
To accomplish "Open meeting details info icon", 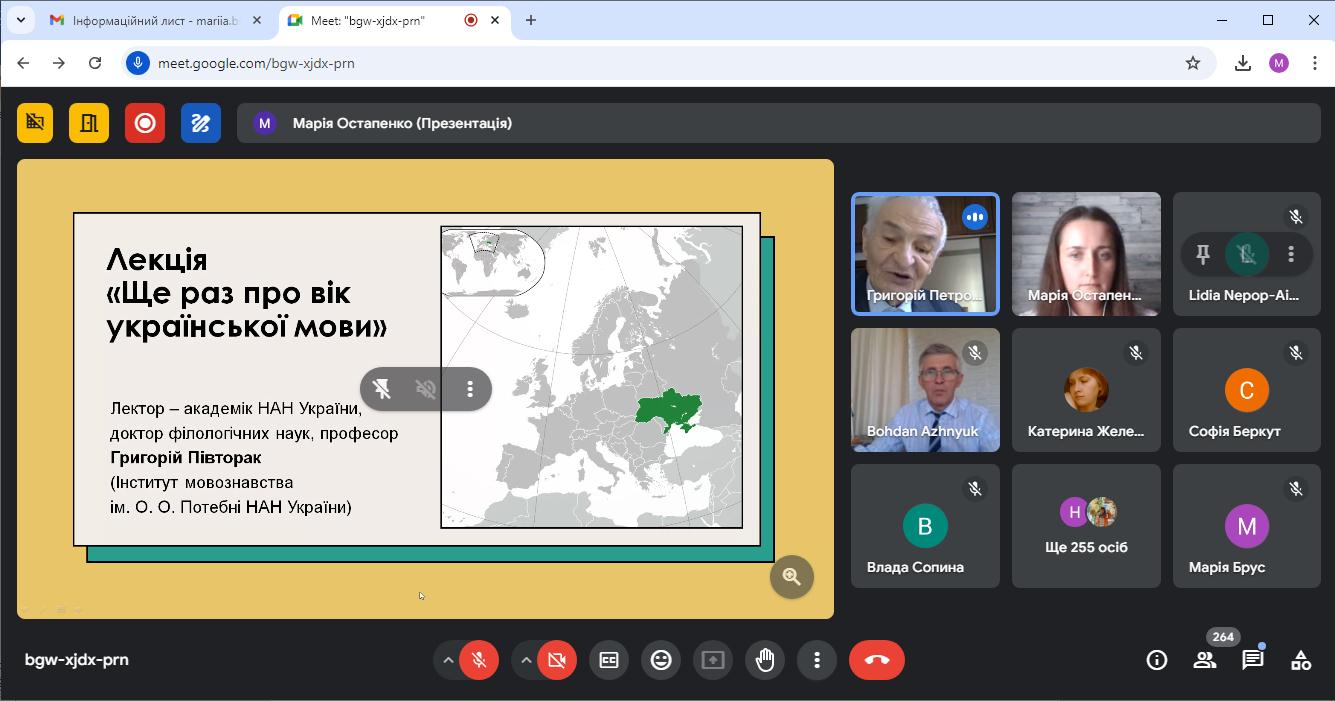I will pyautogui.click(x=1157, y=660).
